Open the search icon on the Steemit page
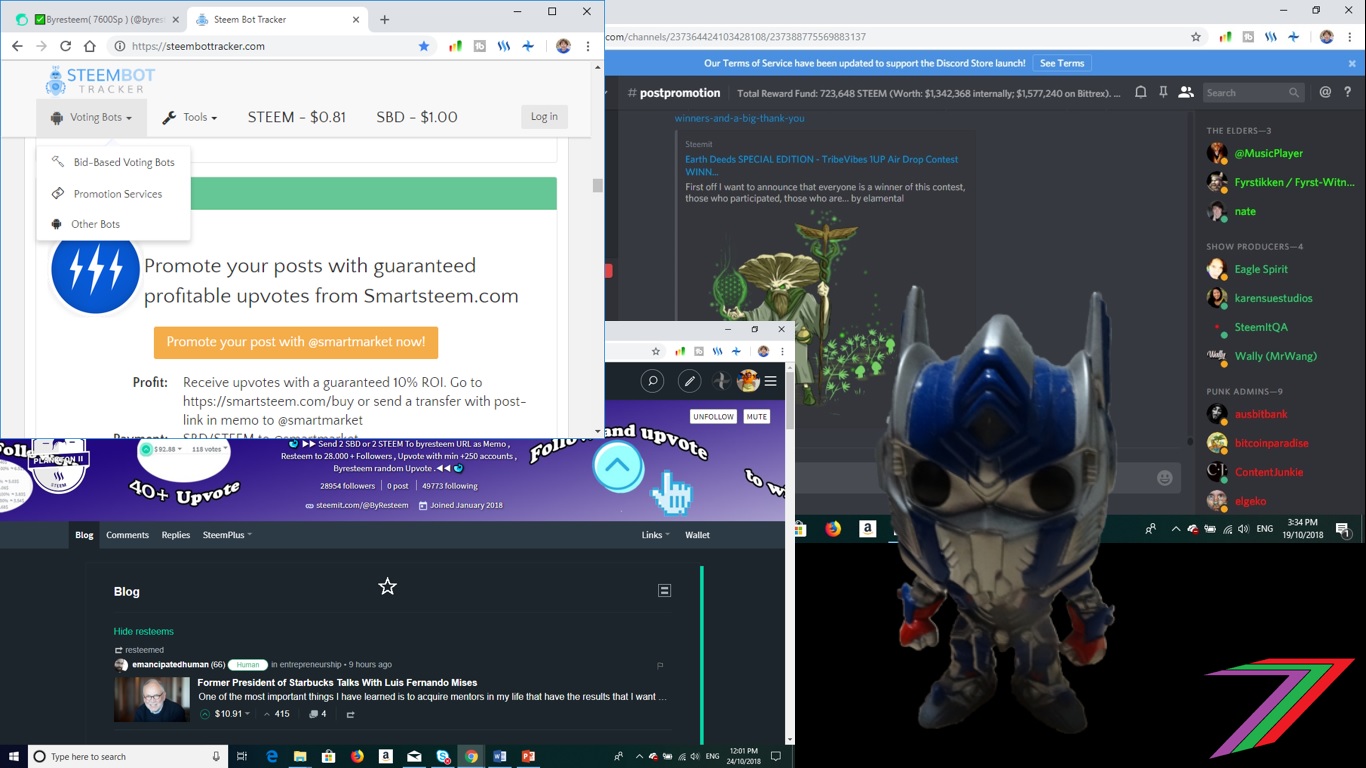Viewport: 1366px width, 768px height. click(652, 380)
